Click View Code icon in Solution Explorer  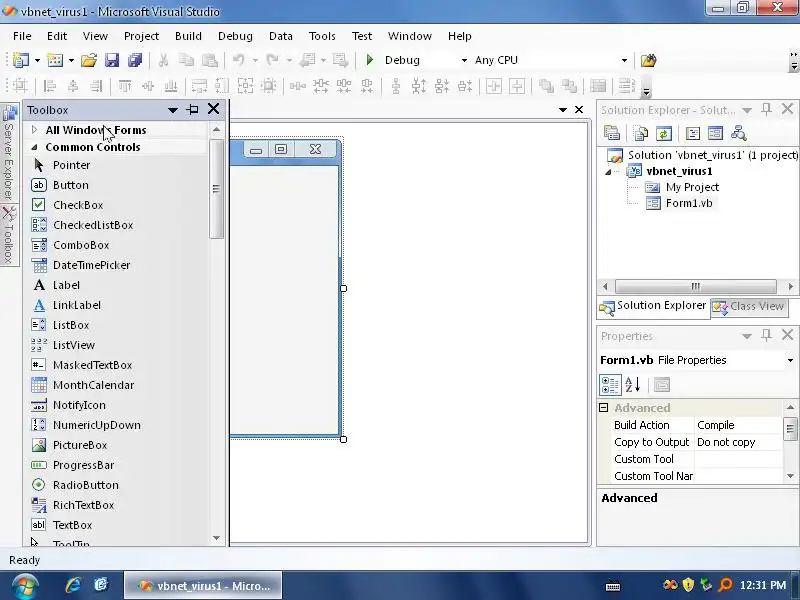[x=693, y=133]
